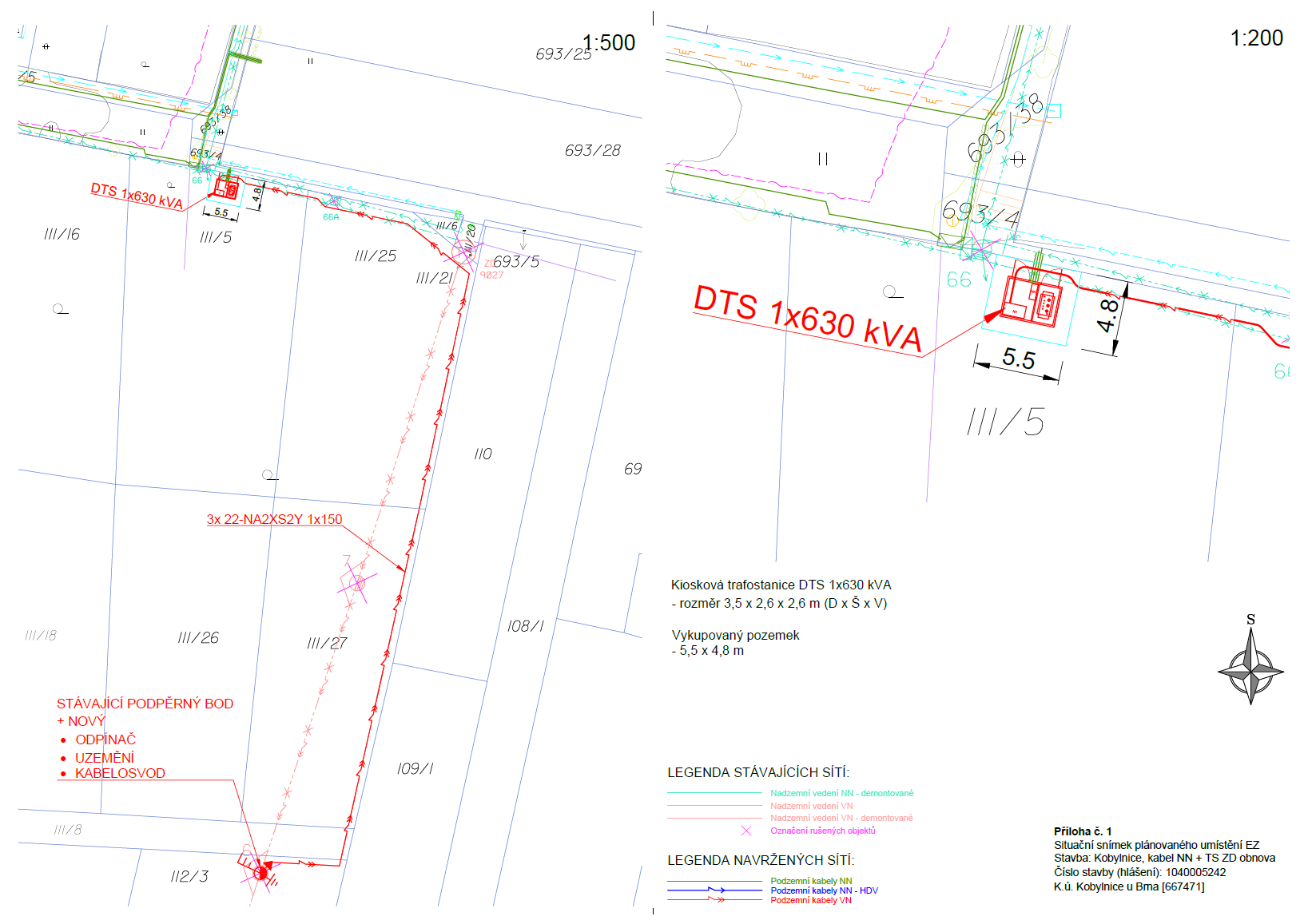The image size is (1312, 924).
Task: Select the ODPÍNAČ bullet item
Action: [105, 740]
